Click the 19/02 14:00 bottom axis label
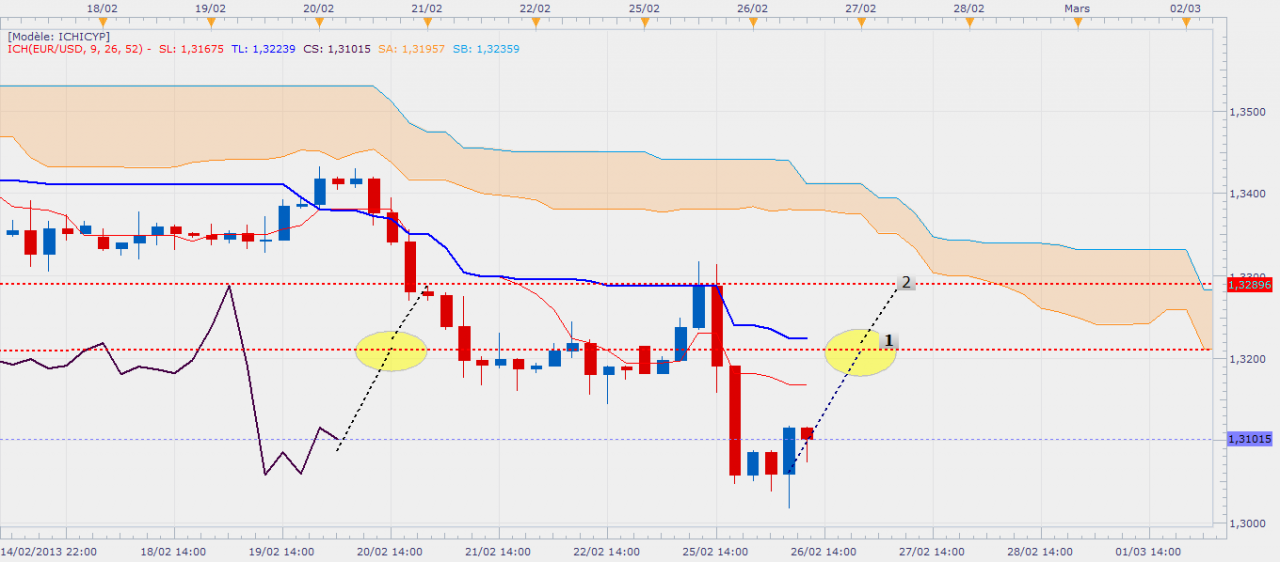The image size is (1280, 562). coord(284,551)
